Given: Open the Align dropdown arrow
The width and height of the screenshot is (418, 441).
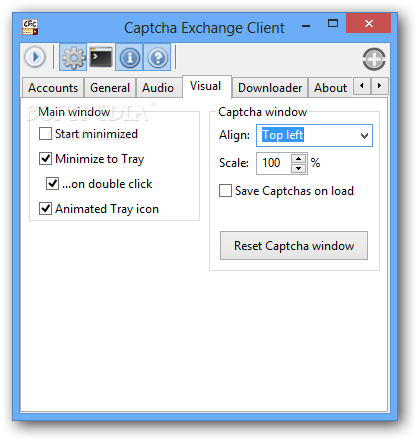Looking at the screenshot, I should pyautogui.click(x=364, y=135).
